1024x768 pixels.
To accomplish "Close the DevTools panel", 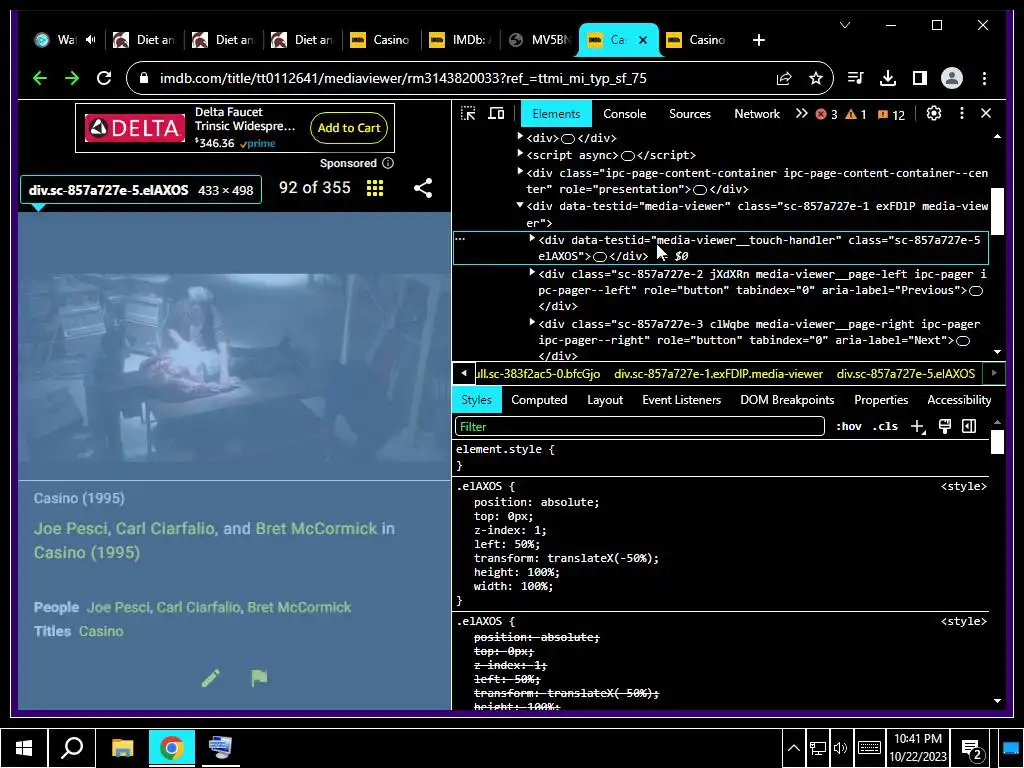I will click(x=986, y=114).
